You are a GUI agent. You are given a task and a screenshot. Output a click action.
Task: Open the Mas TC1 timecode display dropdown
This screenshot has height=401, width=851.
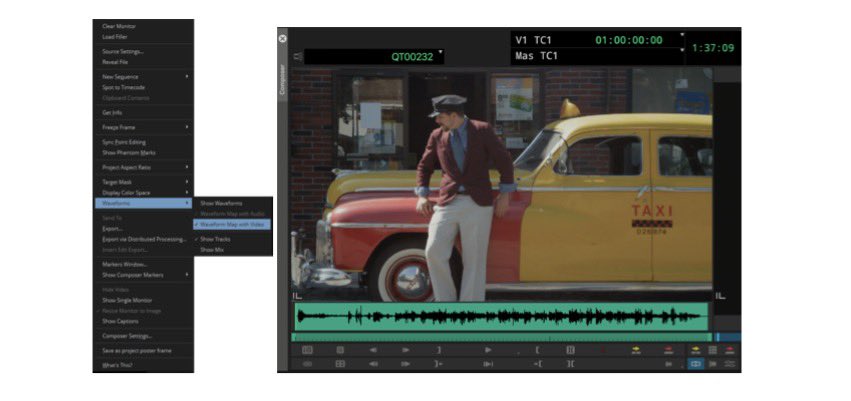pos(682,50)
